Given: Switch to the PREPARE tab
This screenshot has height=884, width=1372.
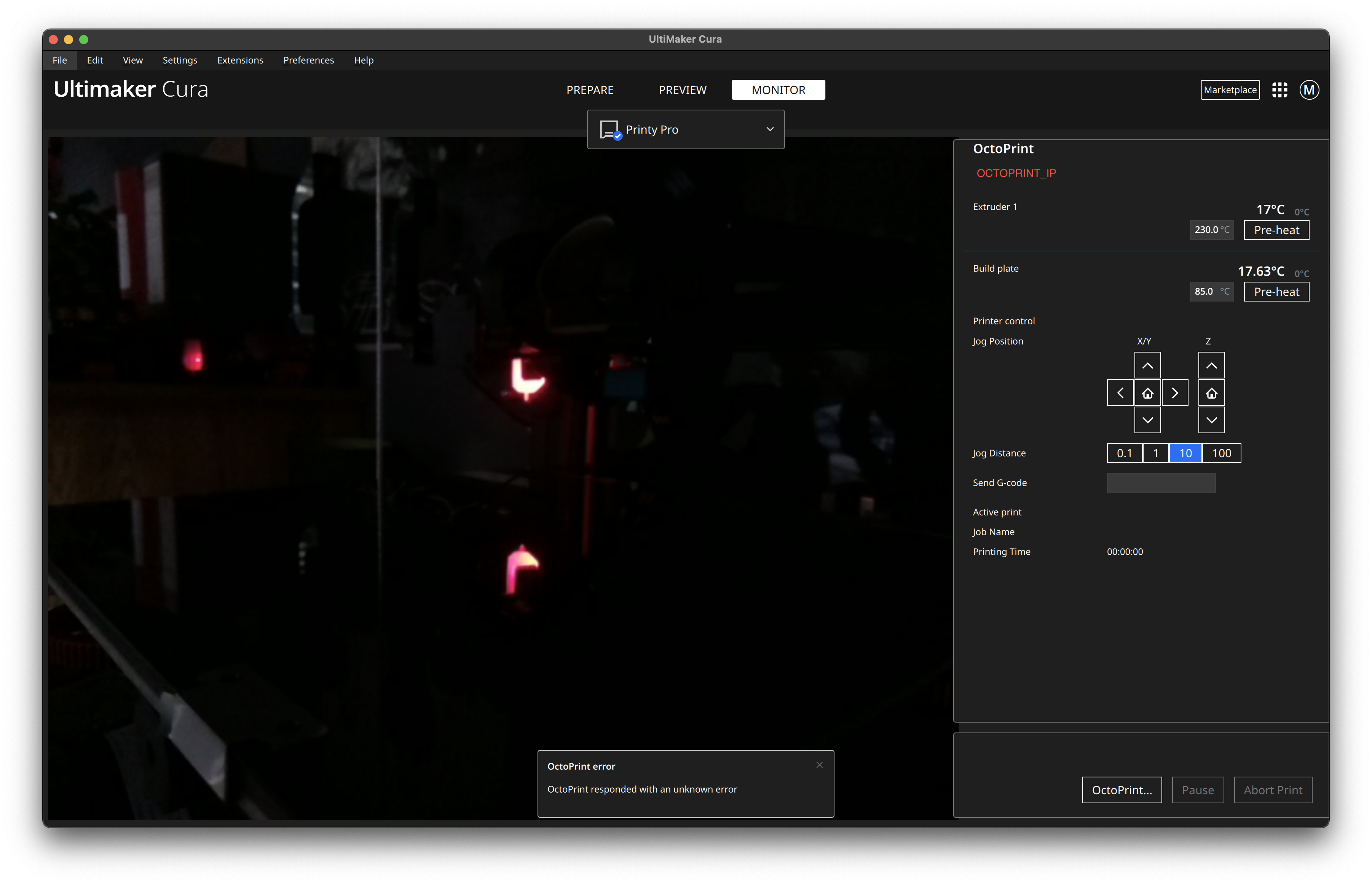Looking at the screenshot, I should [590, 89].
